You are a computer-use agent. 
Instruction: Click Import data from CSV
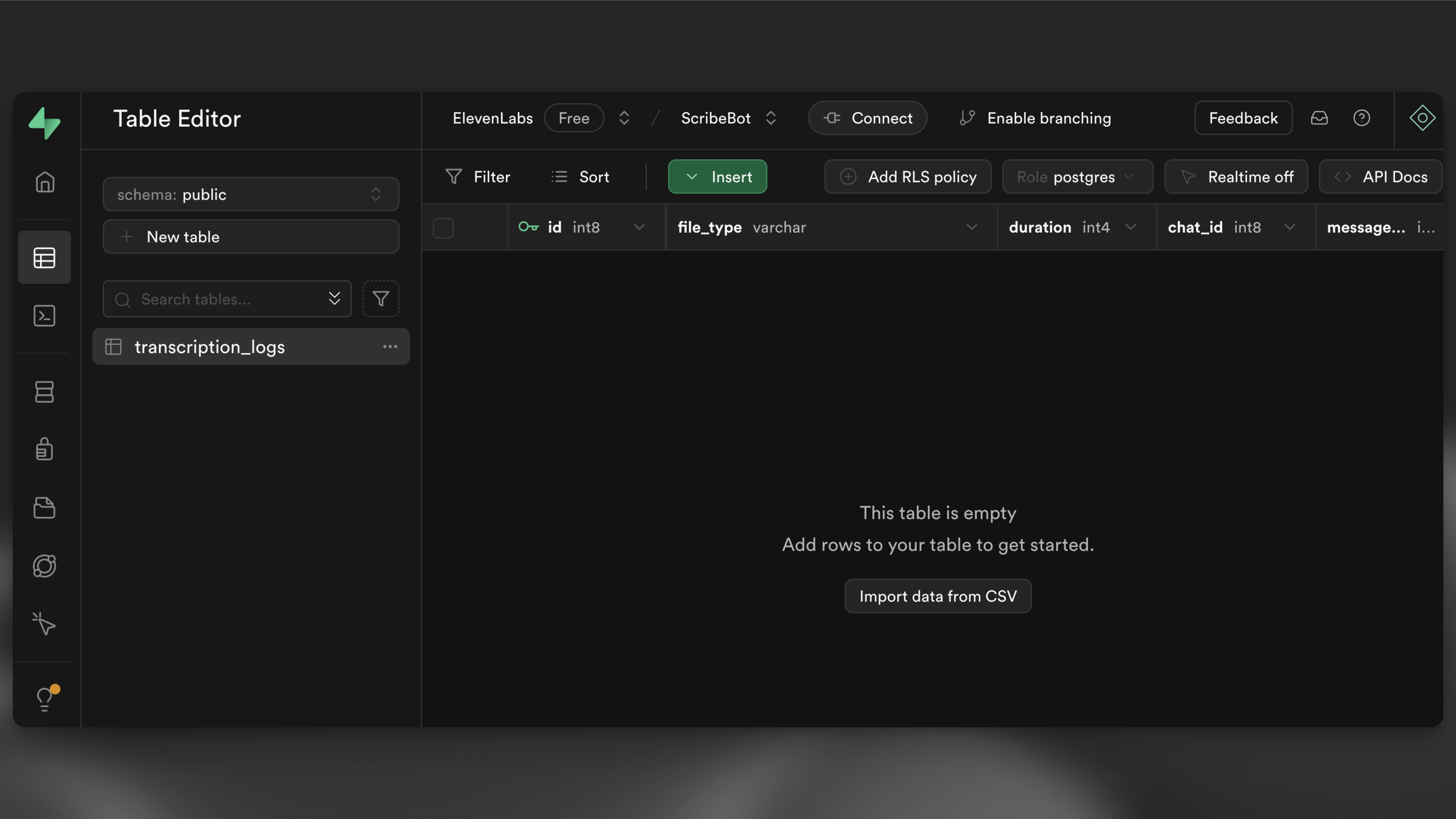coord(937,596)
